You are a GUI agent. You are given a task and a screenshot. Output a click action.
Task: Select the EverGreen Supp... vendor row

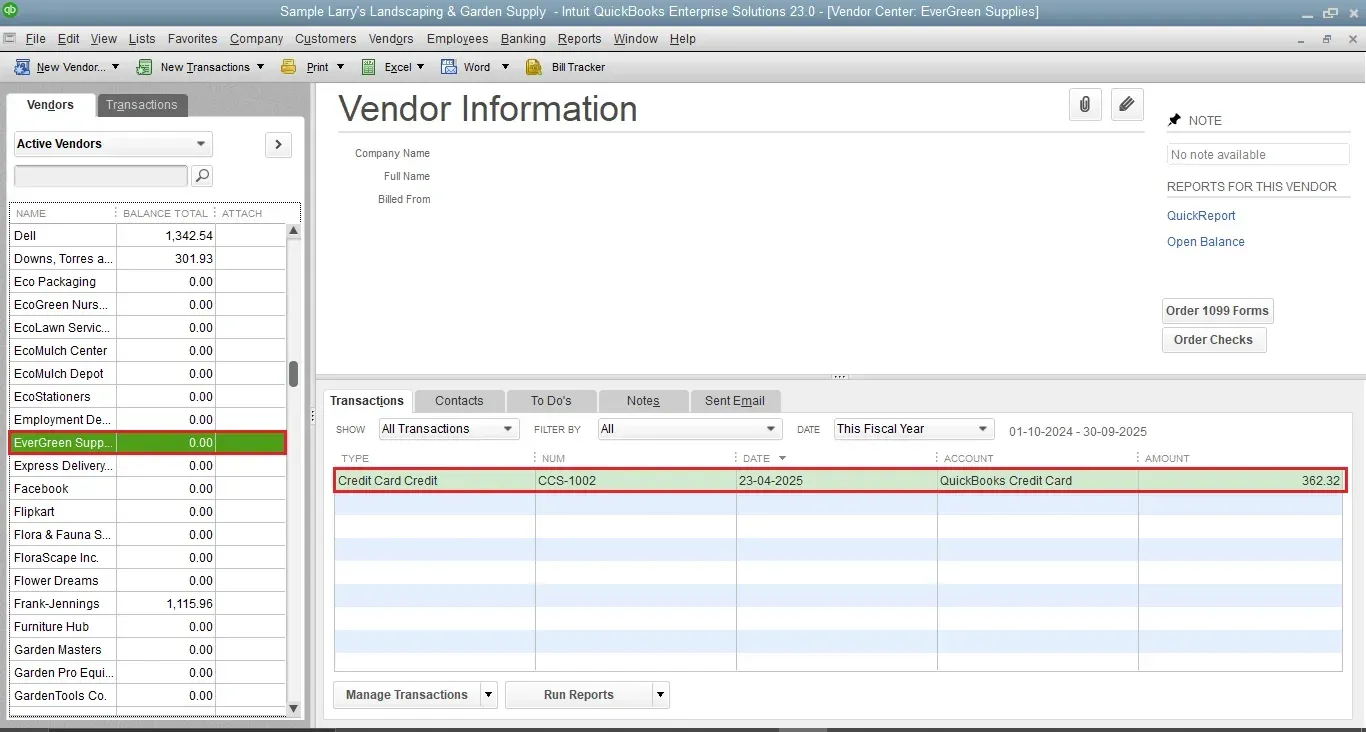point(148,443)
